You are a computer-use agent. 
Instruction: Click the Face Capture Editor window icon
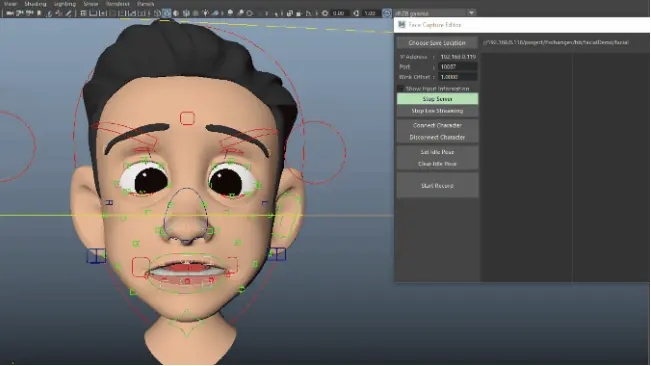pyautogui.click(x=401, y=25)
